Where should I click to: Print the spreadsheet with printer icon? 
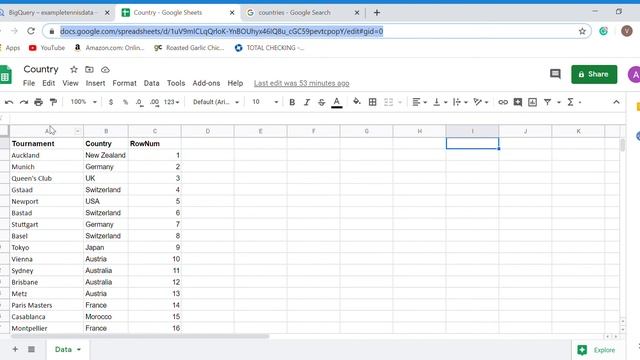point(38,102)
